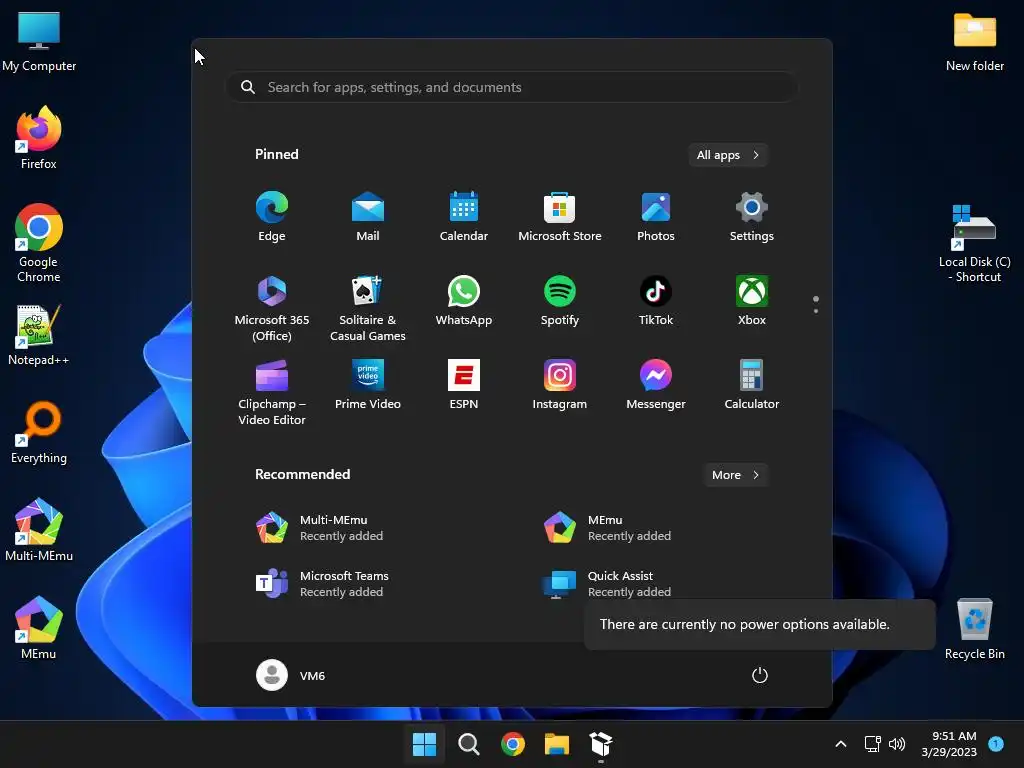Open the clock and date panel
The image size is (1024, 768).
coord(949,744)
